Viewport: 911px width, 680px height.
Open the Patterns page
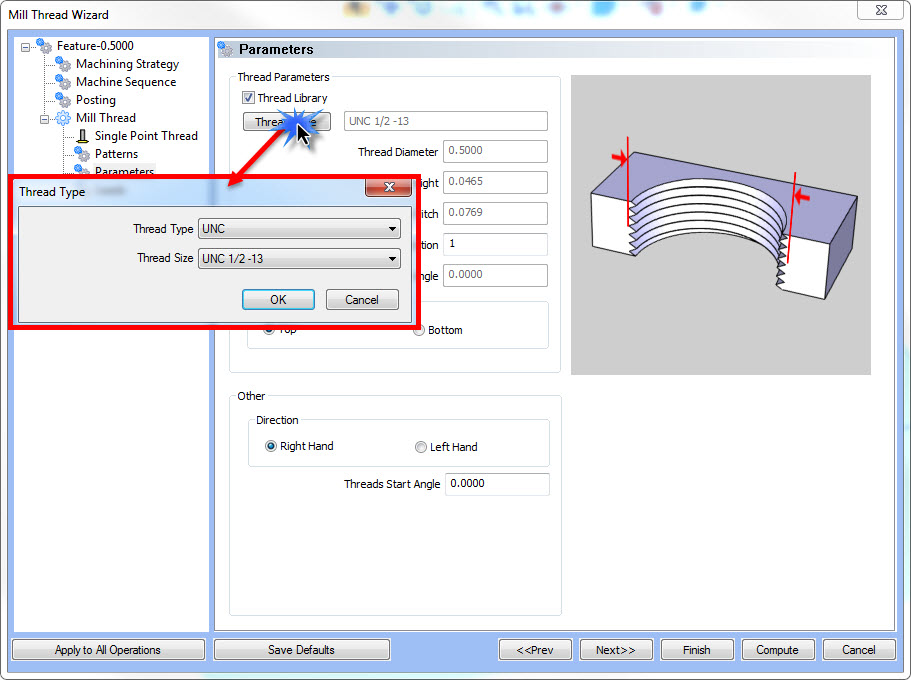(116, 154)
